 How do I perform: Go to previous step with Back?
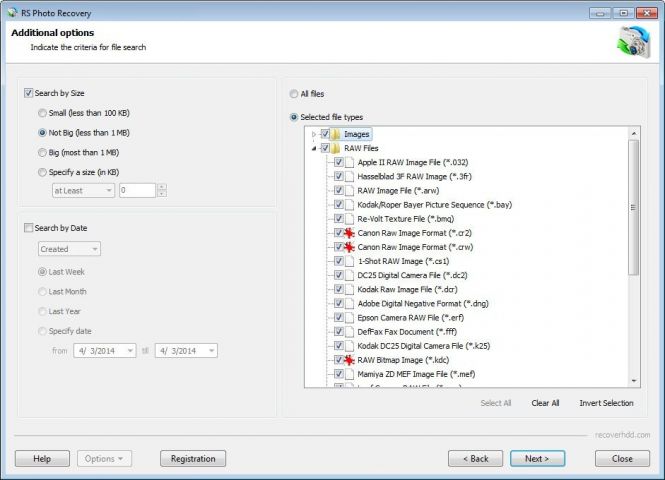point(475,458)
